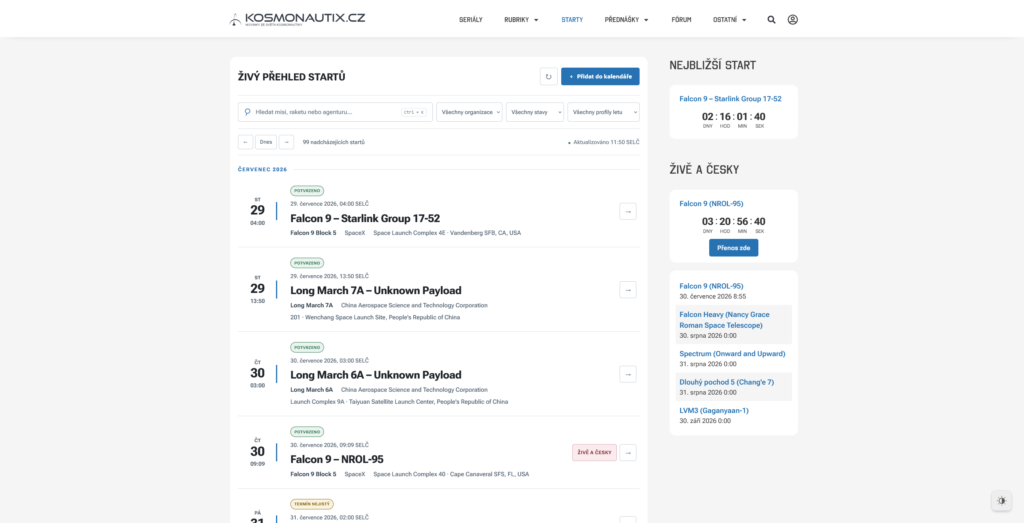Click the Přenos zde button
Viewport: 1024px width, 523px height.
[x=733, y=248]
